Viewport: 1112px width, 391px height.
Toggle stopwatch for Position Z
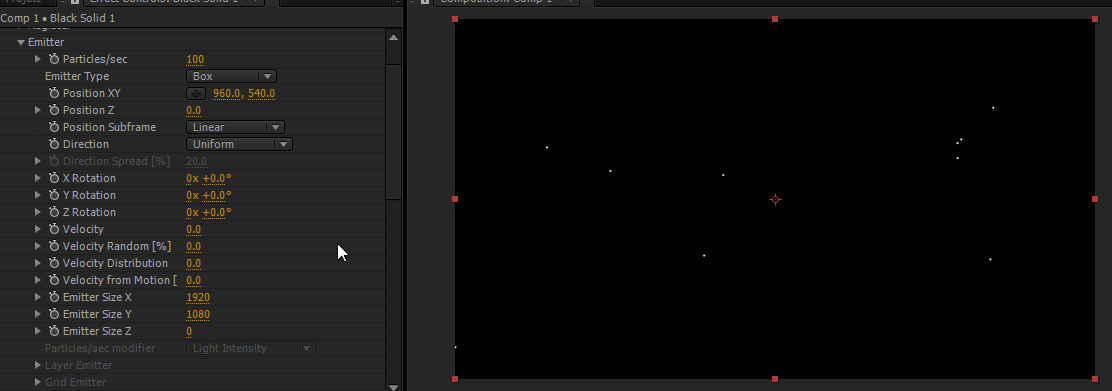[x=54, y=110]
